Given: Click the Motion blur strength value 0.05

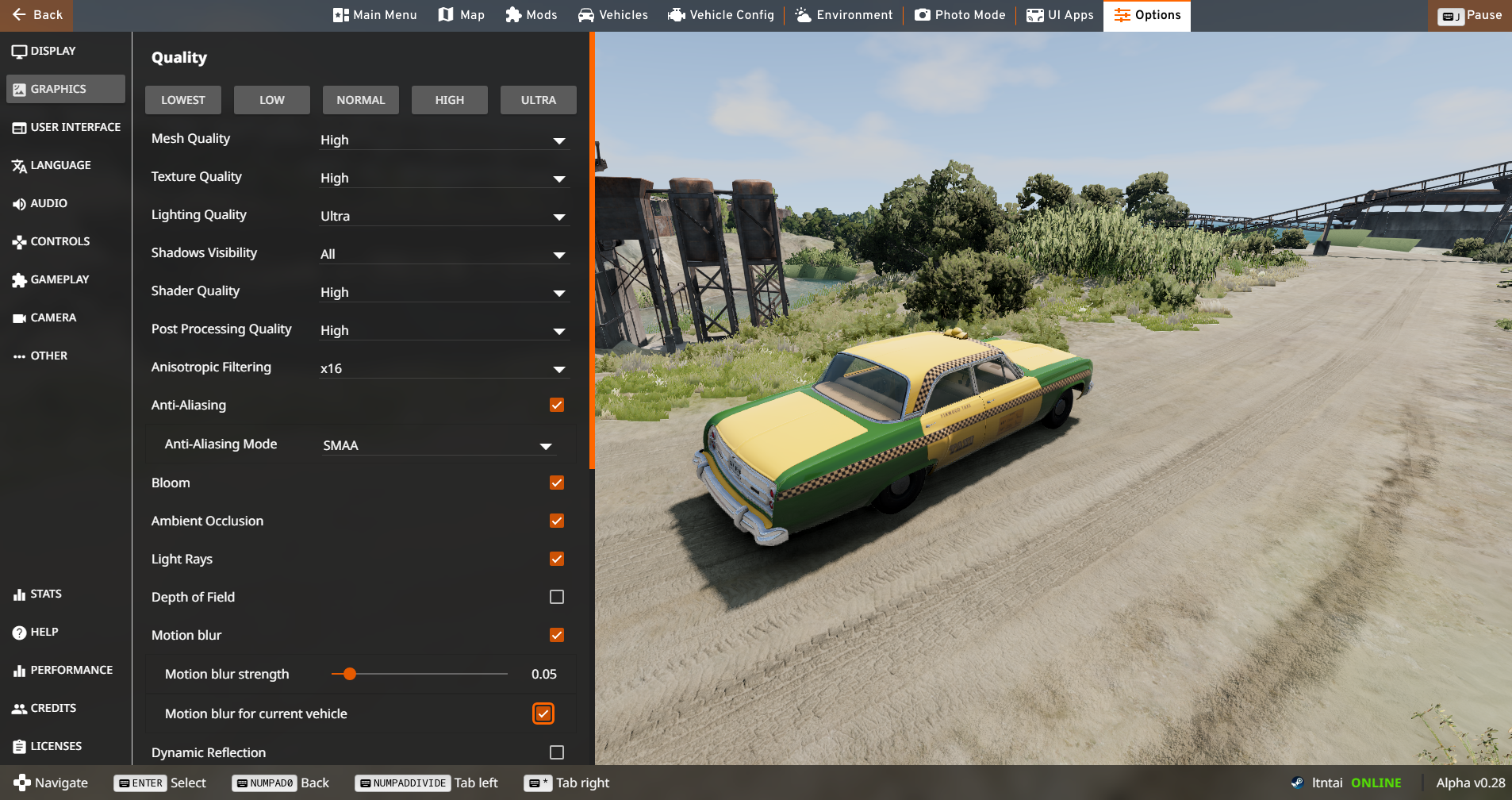Looking at the screenshot, I should click(x=544, y=674).
